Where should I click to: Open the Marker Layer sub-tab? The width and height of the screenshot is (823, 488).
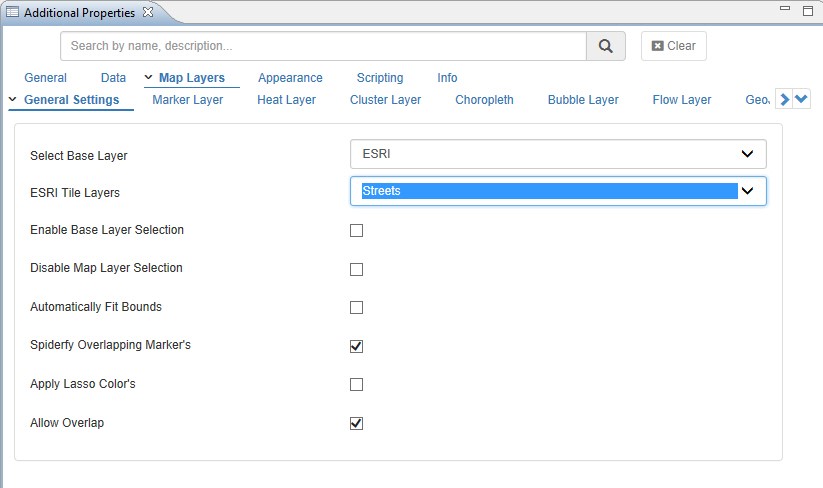pyautogui.click(x=187, y=100)
